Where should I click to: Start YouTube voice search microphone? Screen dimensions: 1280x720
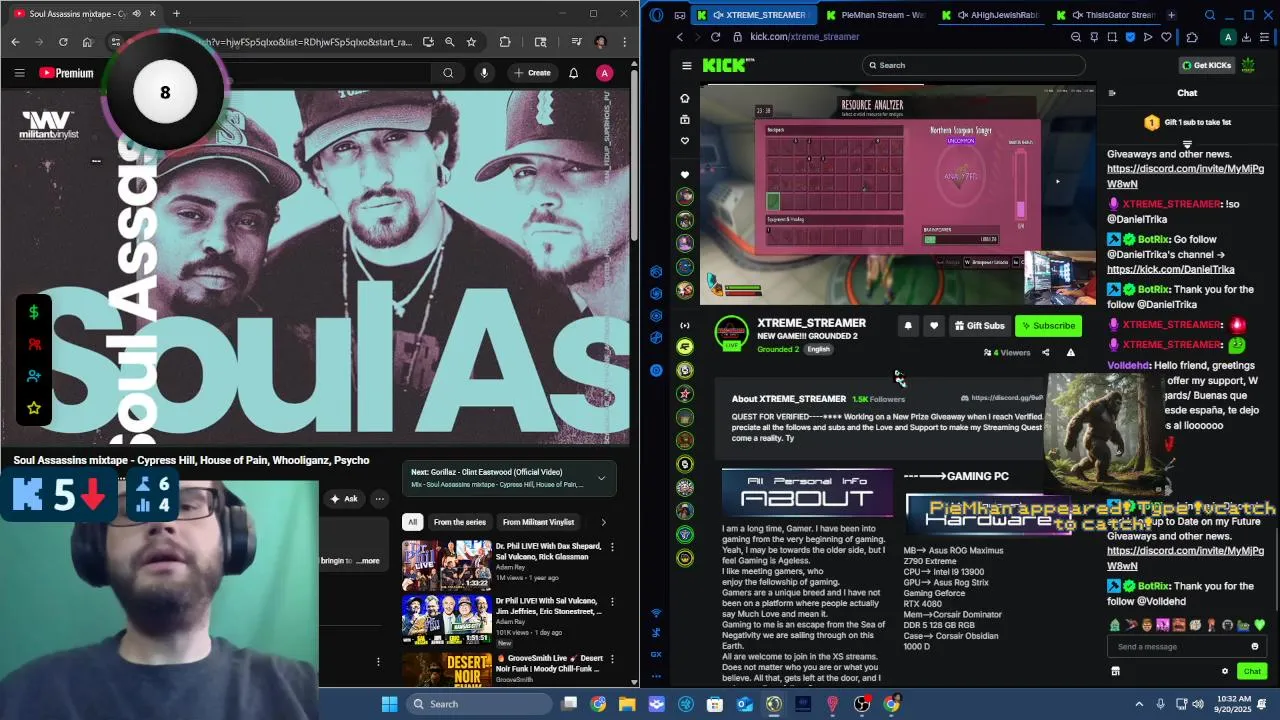(484, 73)
